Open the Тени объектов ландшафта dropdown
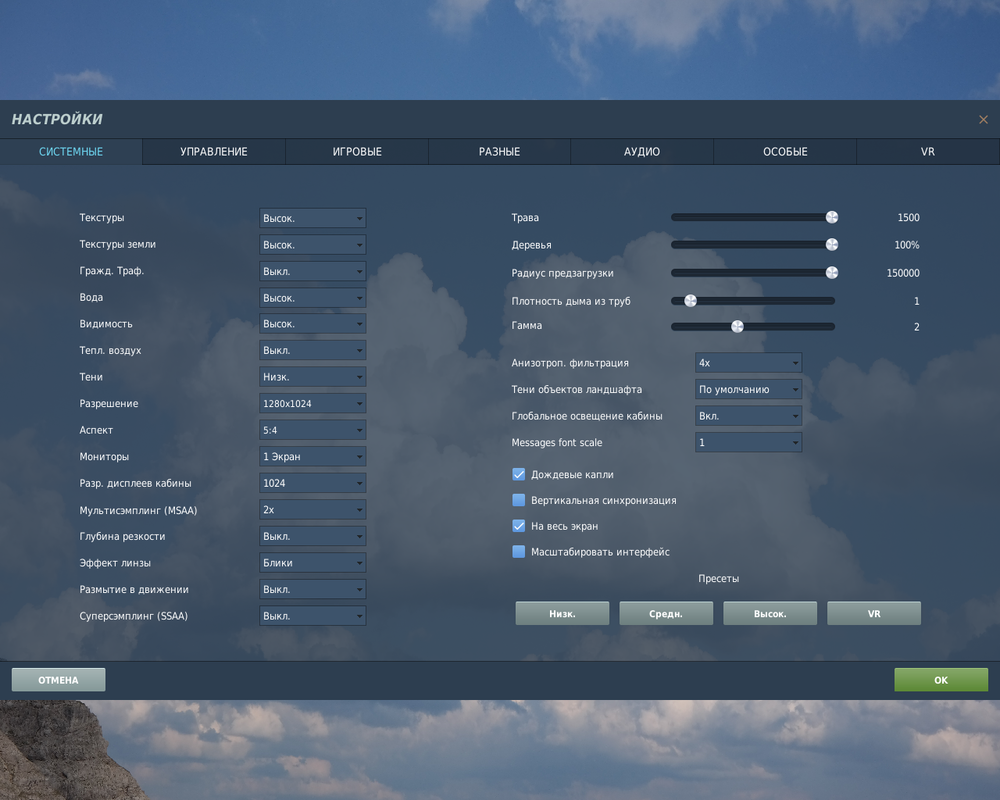 (x=748, y=389)
